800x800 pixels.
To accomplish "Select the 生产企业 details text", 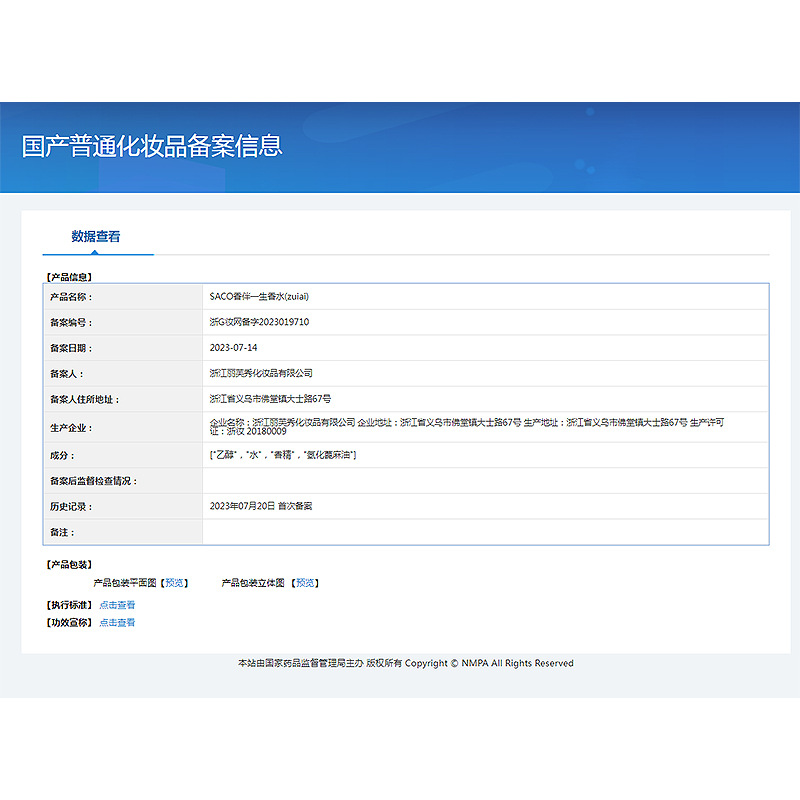I will (467, 427).
